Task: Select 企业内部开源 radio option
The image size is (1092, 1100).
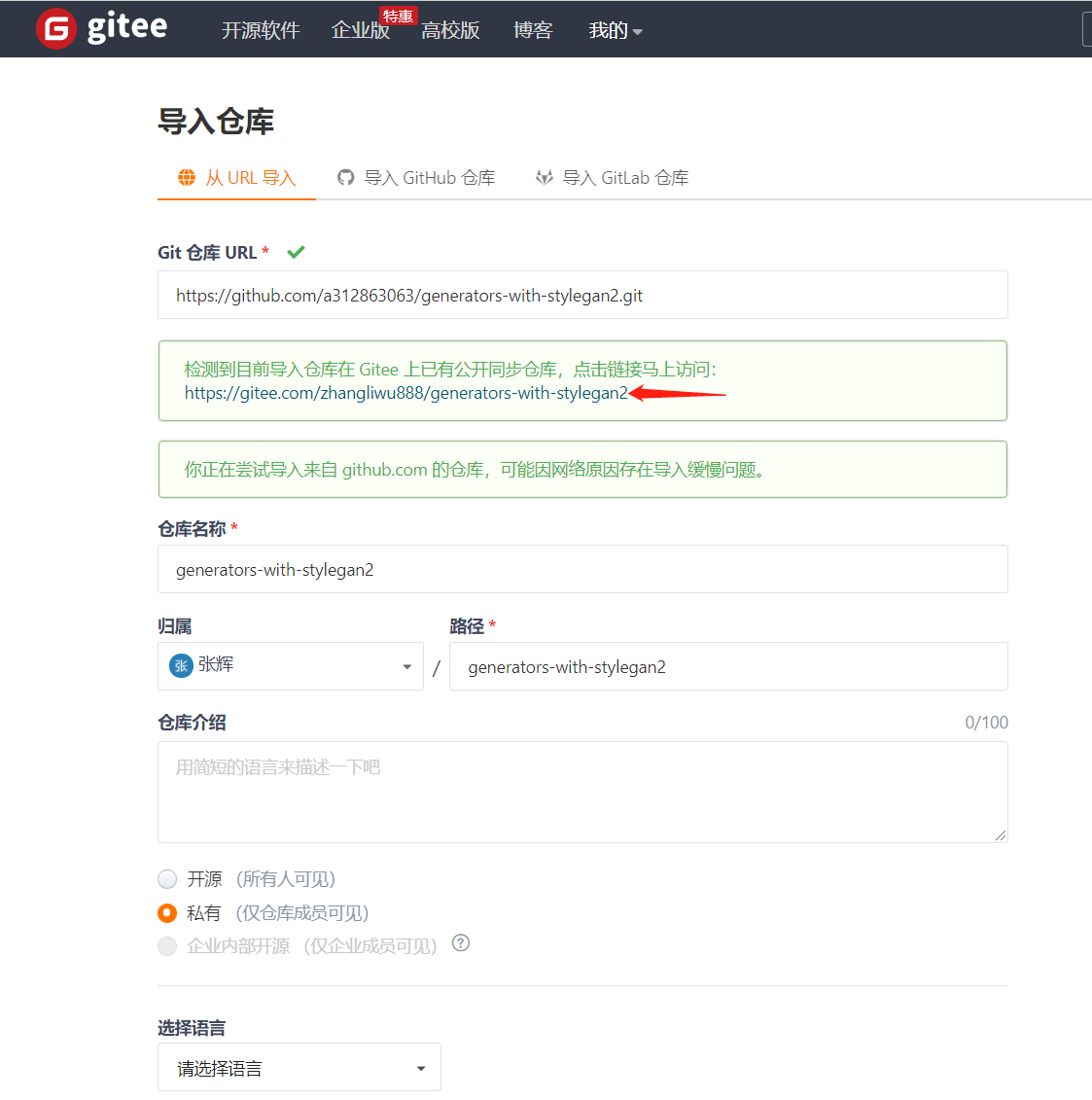Action: click(x=167, y=946)
